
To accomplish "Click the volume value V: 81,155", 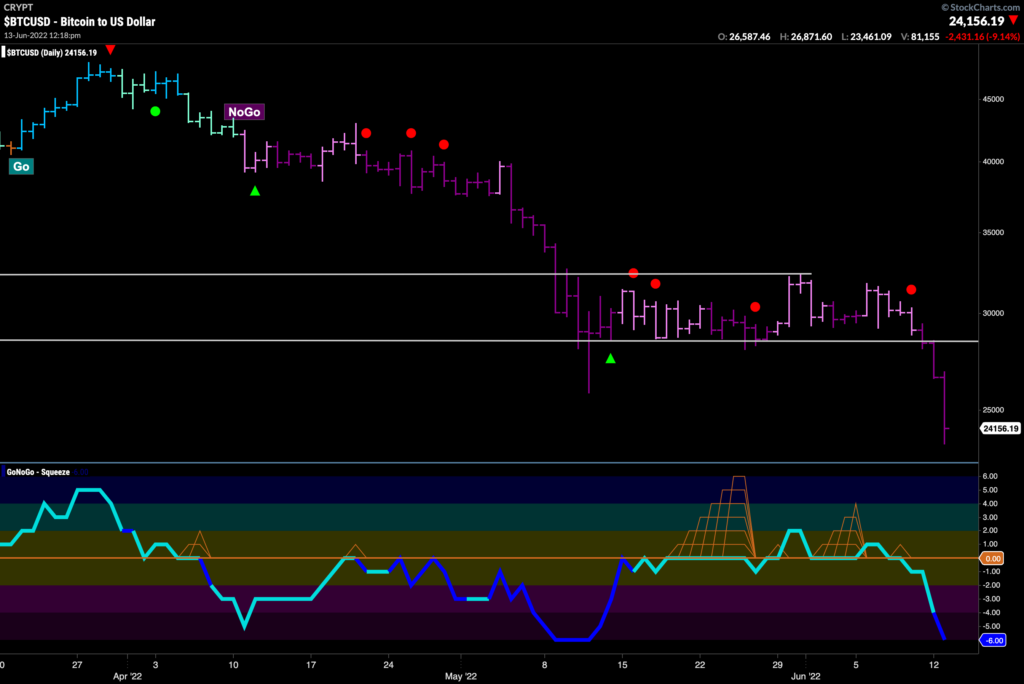I will pos(920,37).
